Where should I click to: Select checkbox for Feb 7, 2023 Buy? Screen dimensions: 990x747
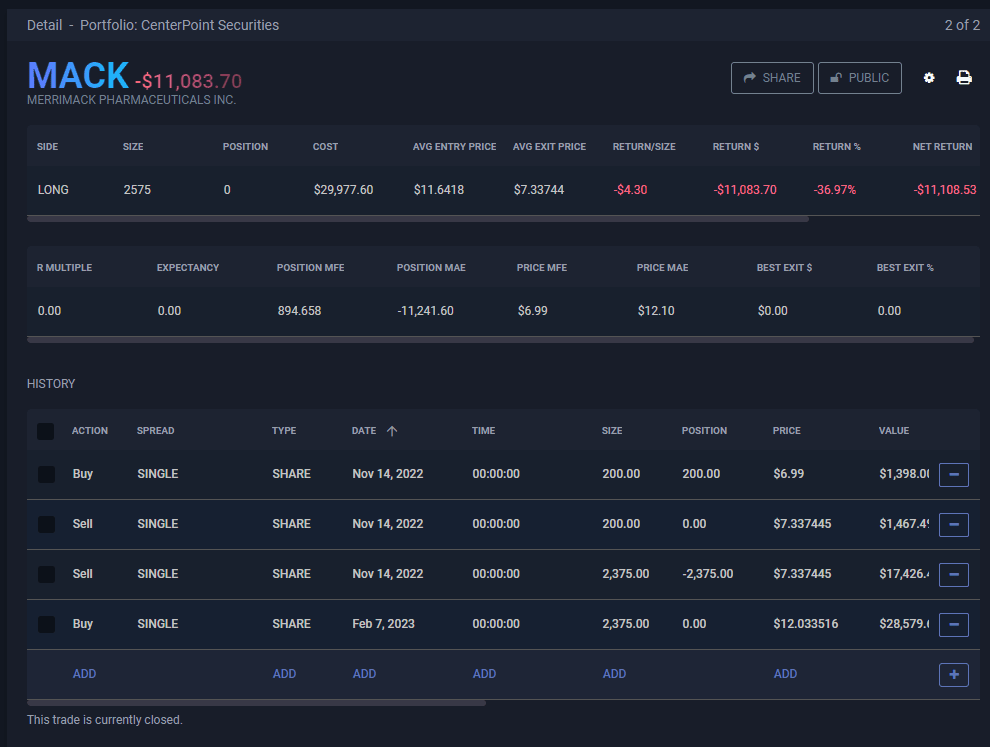coord(46,624)
